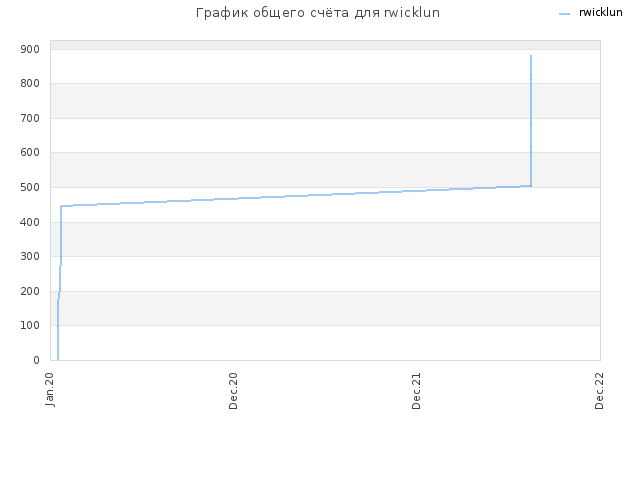Image resolution: width=640 pixels, height=480 pixels.
Task: Click the 200 y-axis label
Action: click(x=30, y=291)
